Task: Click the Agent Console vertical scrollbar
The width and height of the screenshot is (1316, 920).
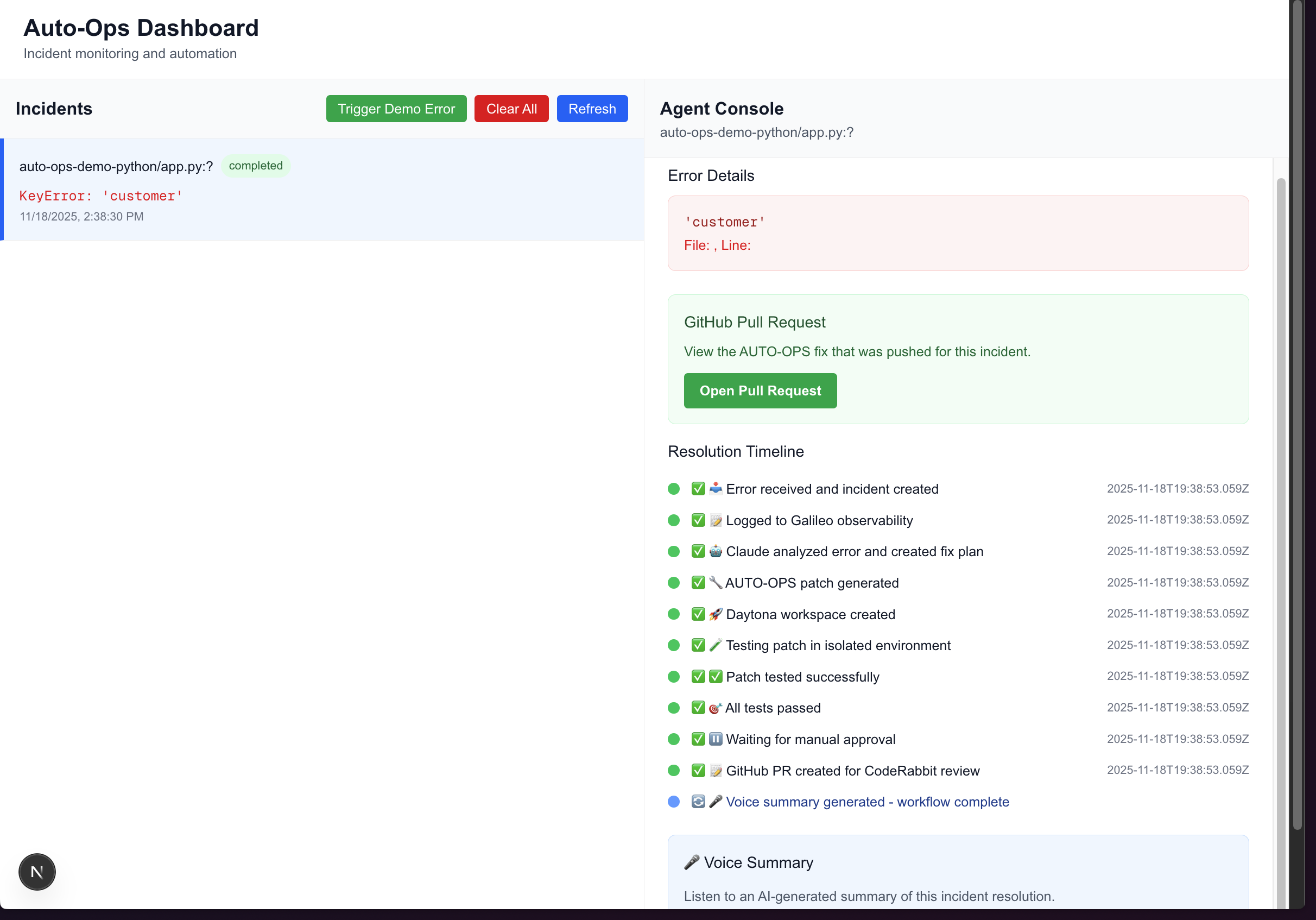Action: [x=1281, y=516]
